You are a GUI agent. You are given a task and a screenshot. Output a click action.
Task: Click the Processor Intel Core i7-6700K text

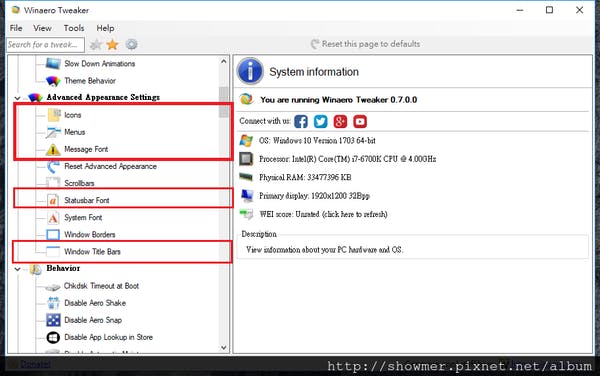347,159
